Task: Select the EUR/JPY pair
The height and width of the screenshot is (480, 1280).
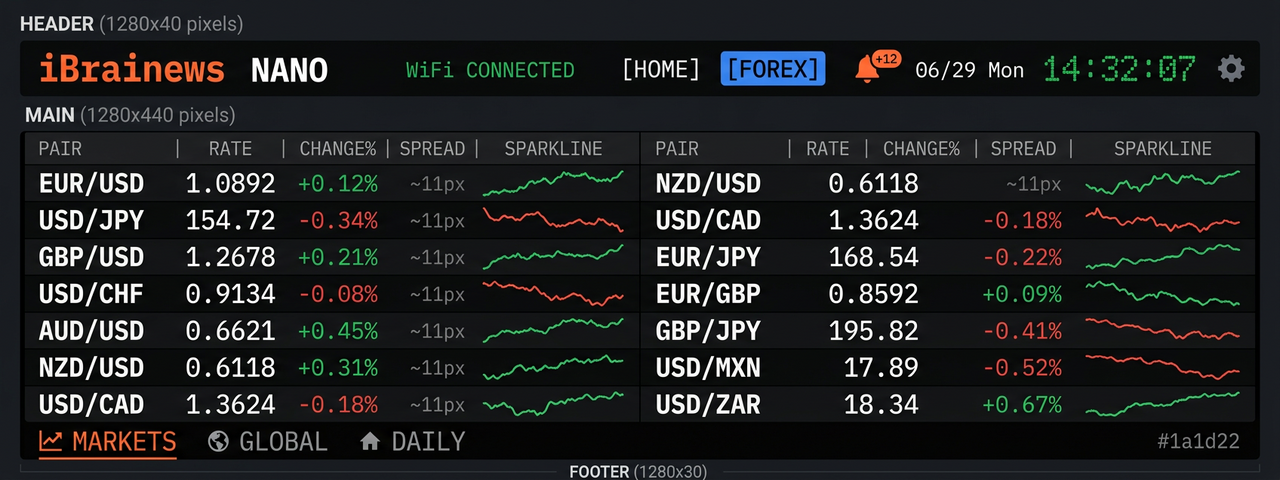Action: tap(708, 257)
